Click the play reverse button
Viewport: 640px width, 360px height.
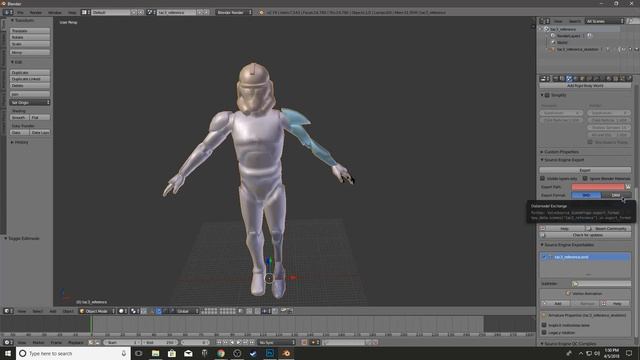[232, 342]
